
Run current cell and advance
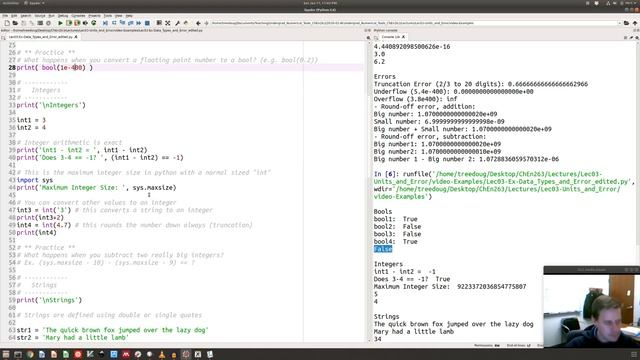point(77,23)
